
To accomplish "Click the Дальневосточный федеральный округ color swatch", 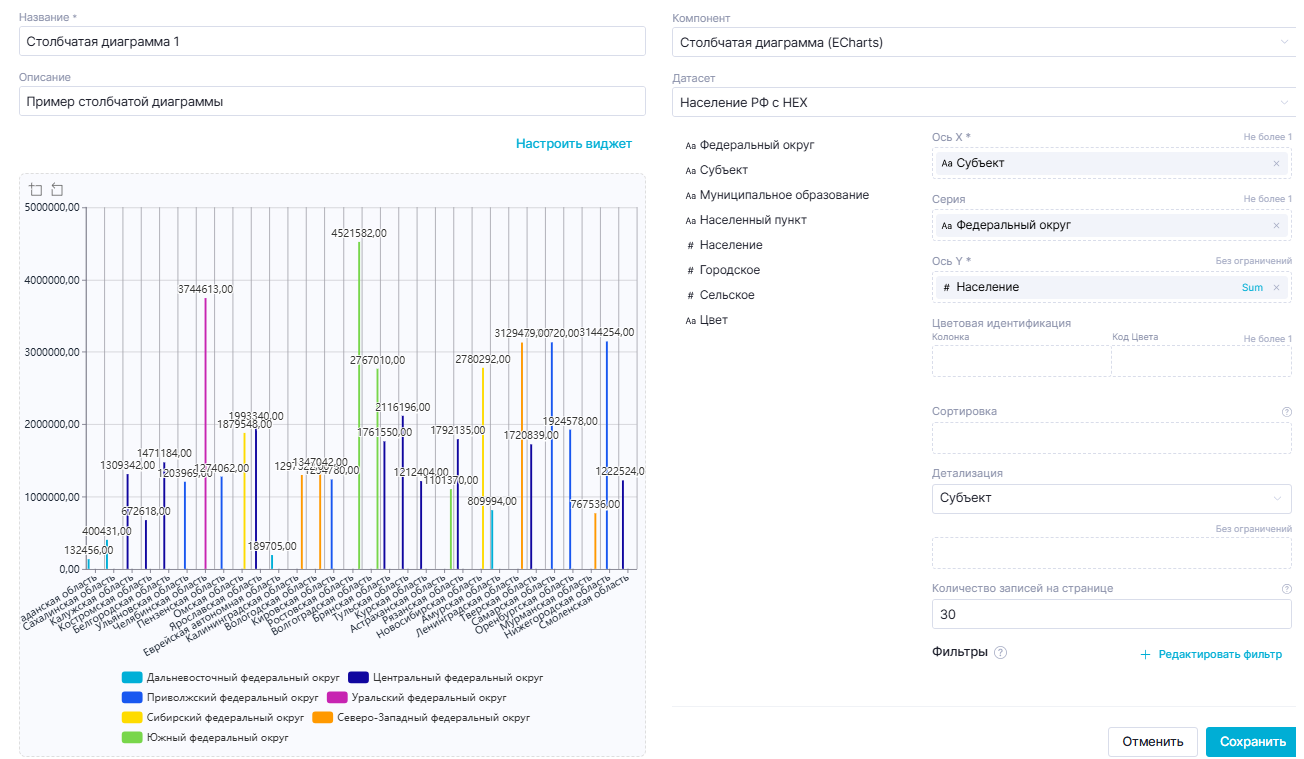I will 131,677.
